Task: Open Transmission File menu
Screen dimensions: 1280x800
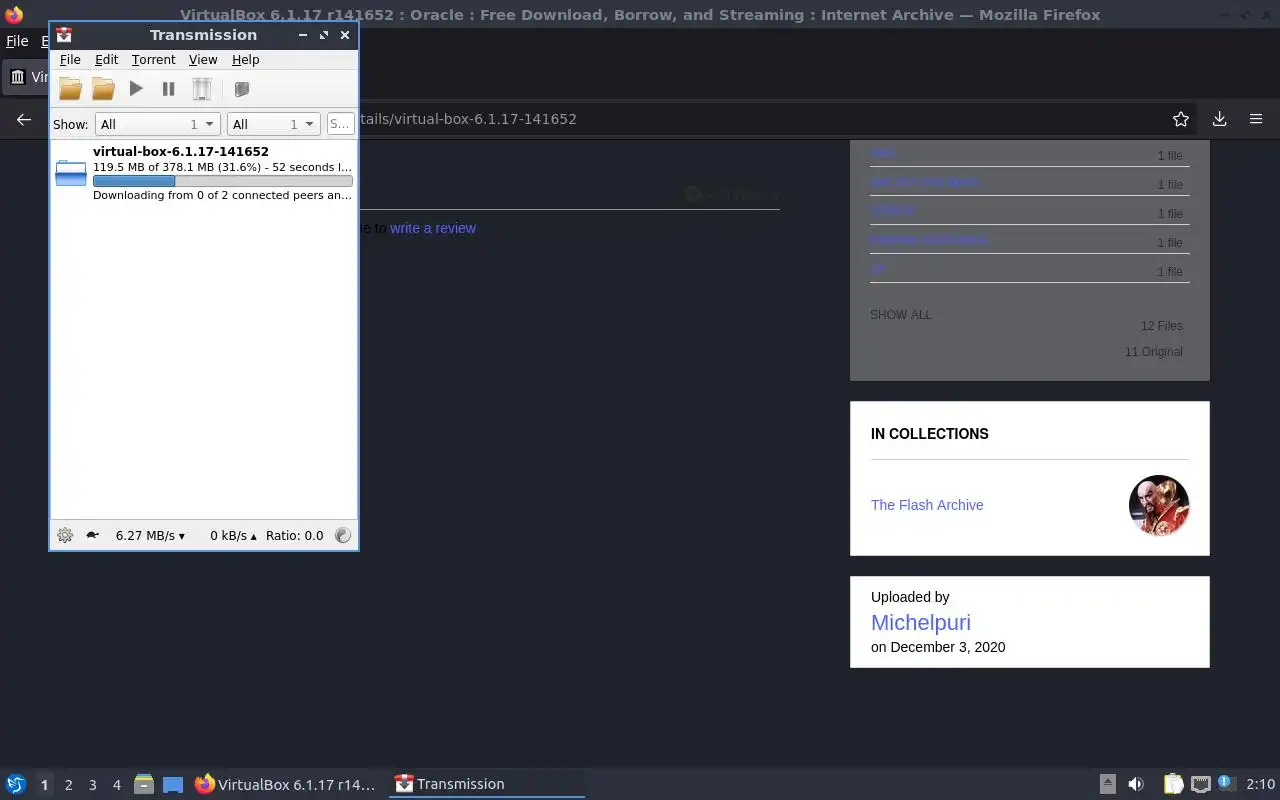Action: tap(70, 60)
